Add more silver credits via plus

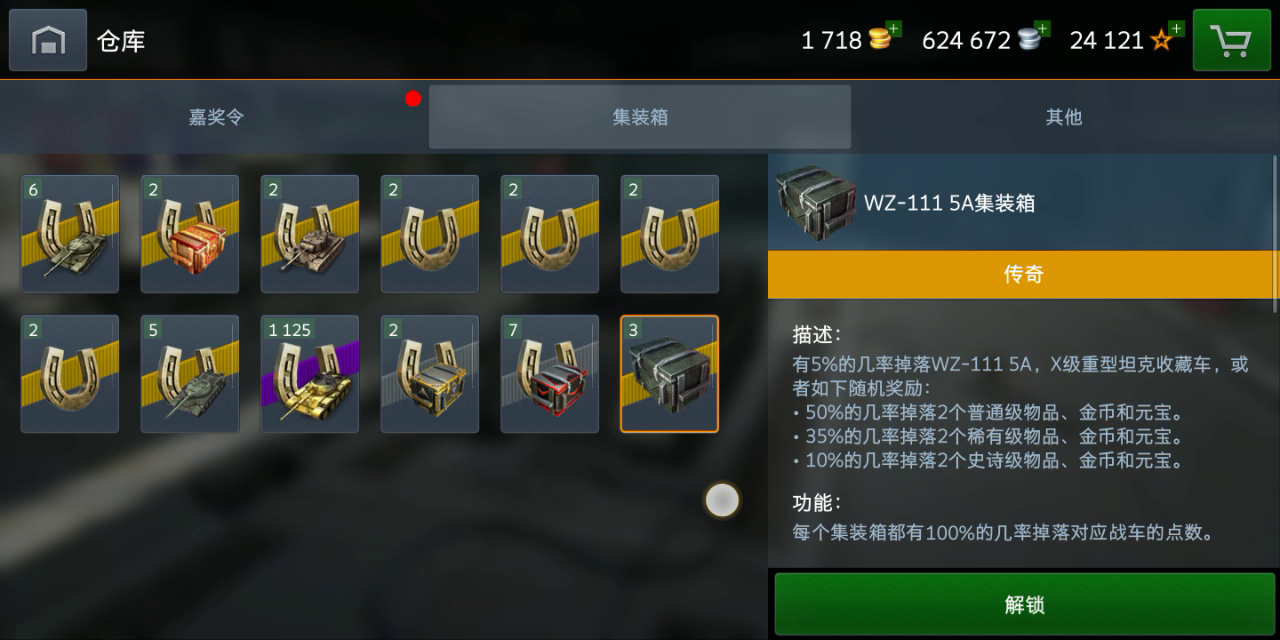tap(1042, 29)
